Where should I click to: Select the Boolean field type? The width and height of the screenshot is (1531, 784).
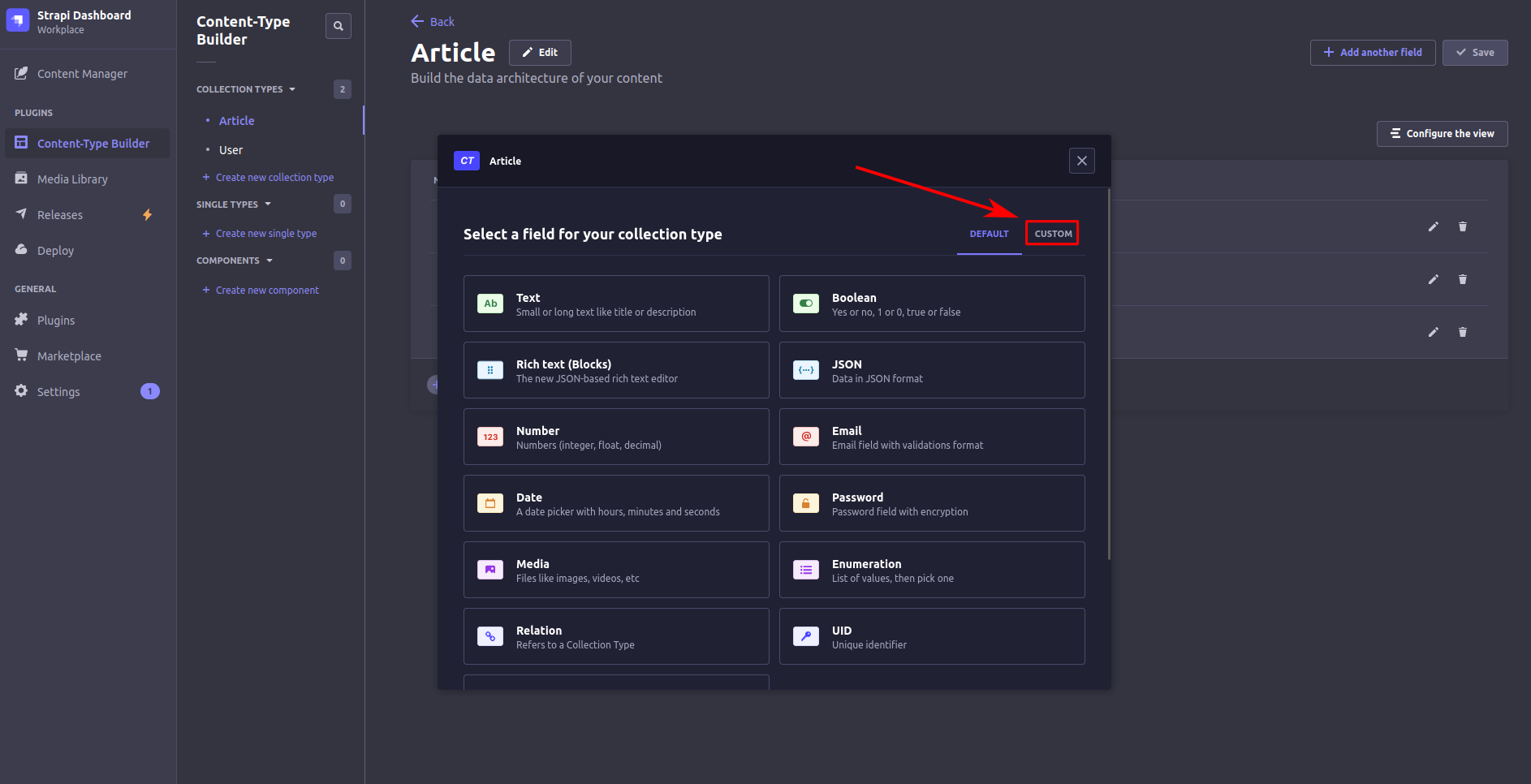[932, 304]
